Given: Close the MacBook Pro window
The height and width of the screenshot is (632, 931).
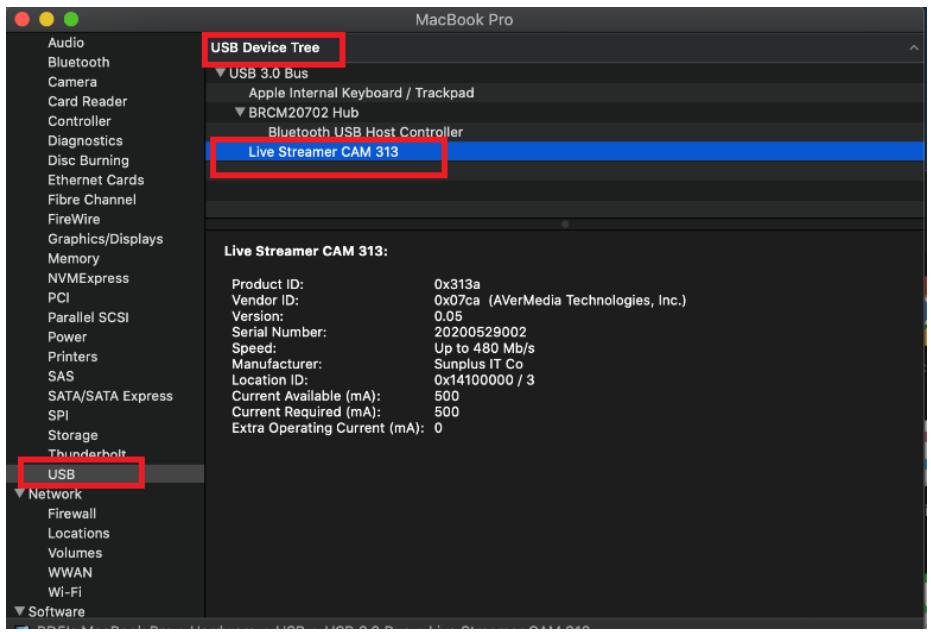Looking at the screenshot, I should pos(22,19).
